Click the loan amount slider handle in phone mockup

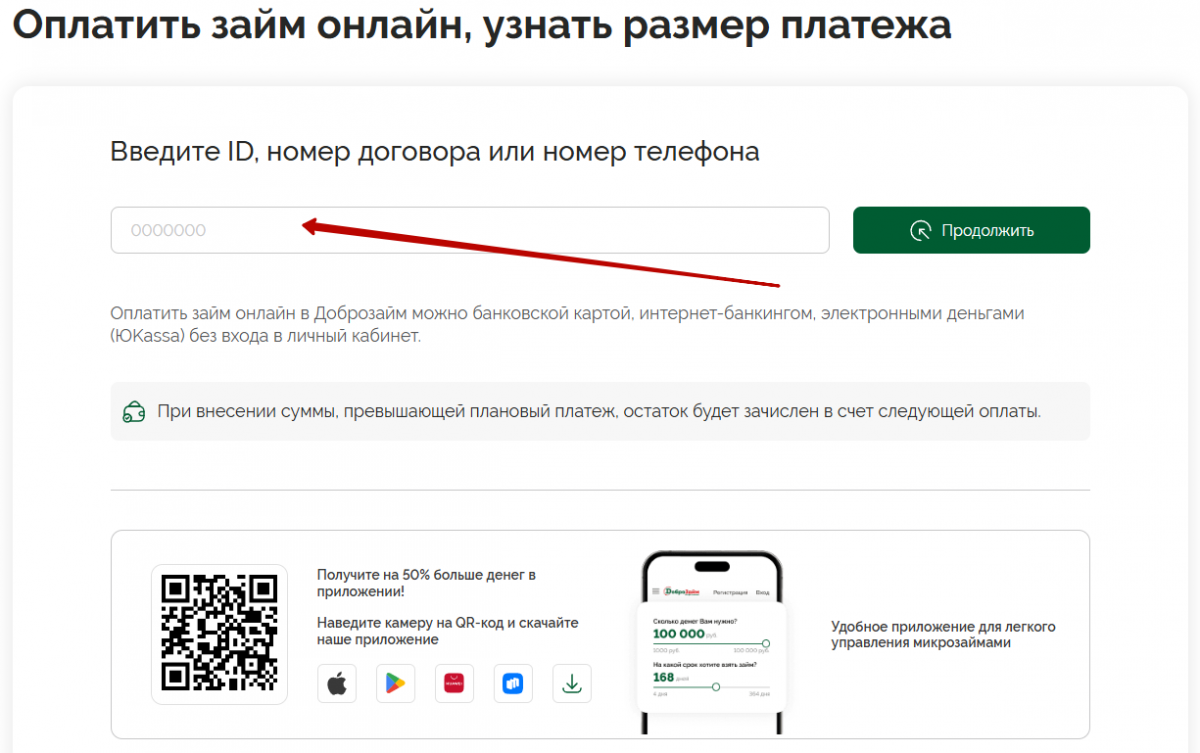coord(766,643)
